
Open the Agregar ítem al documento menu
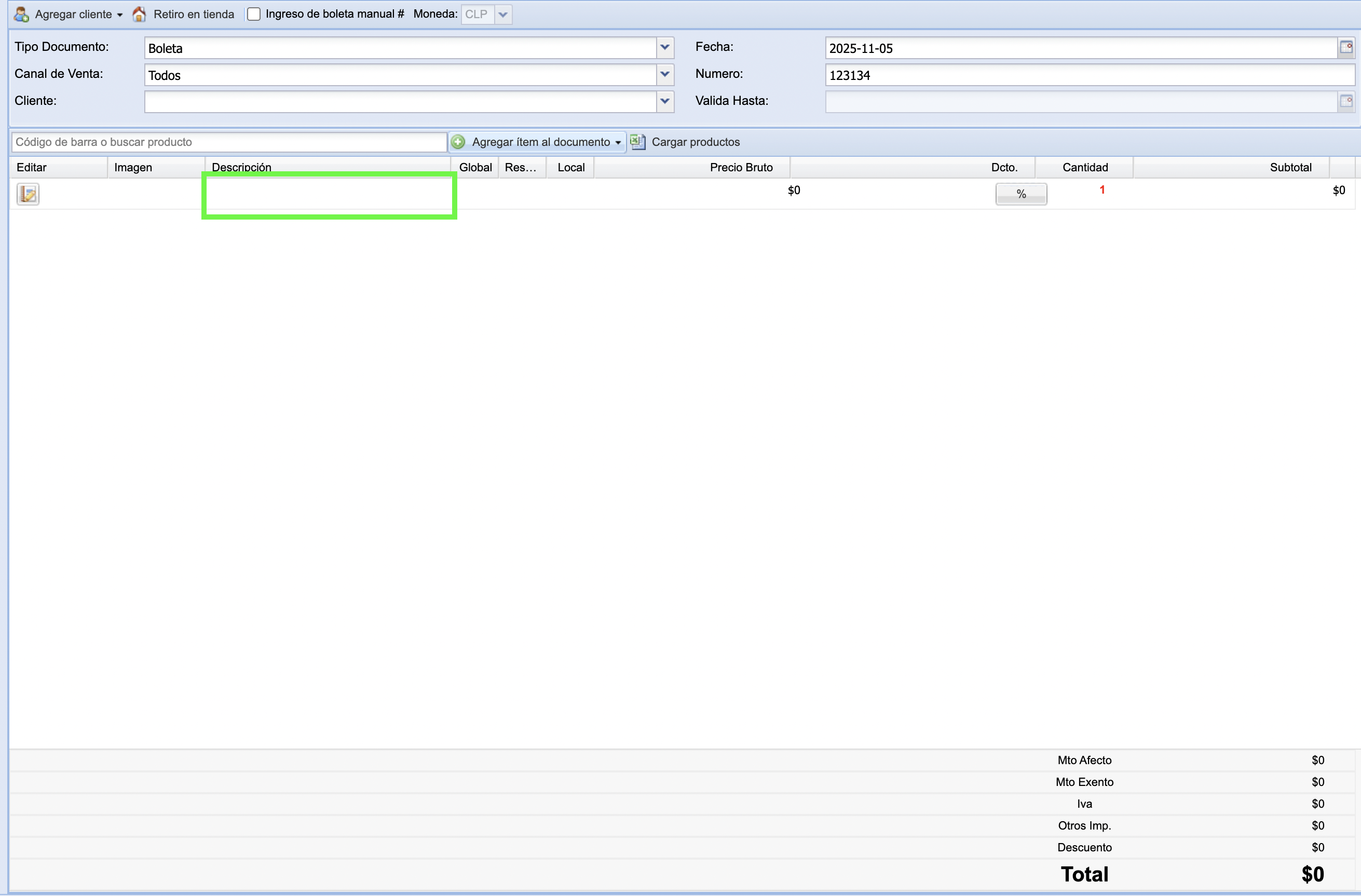(618, 142)
